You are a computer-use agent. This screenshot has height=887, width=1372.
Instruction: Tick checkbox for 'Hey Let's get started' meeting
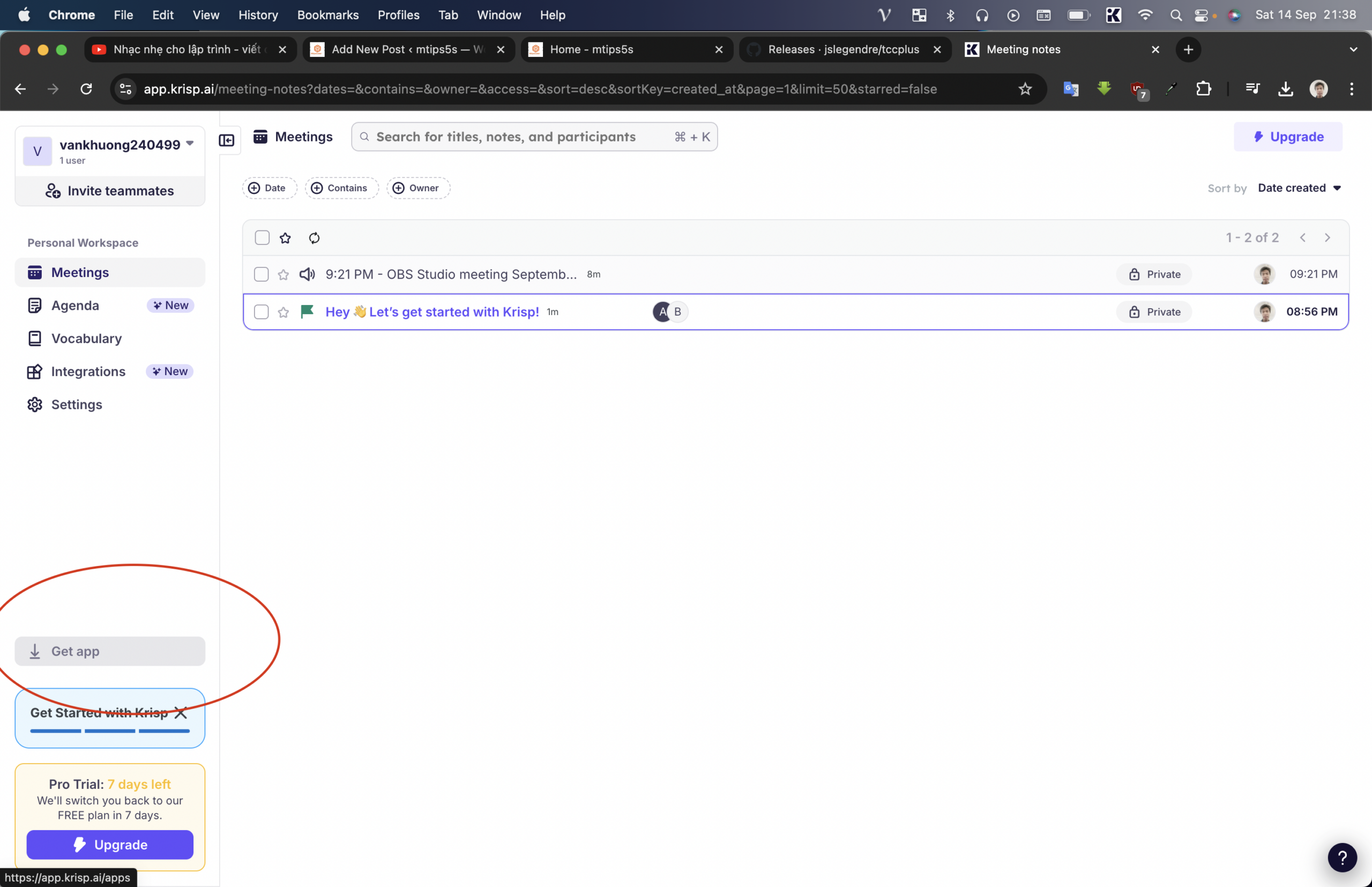click(262, 312)
